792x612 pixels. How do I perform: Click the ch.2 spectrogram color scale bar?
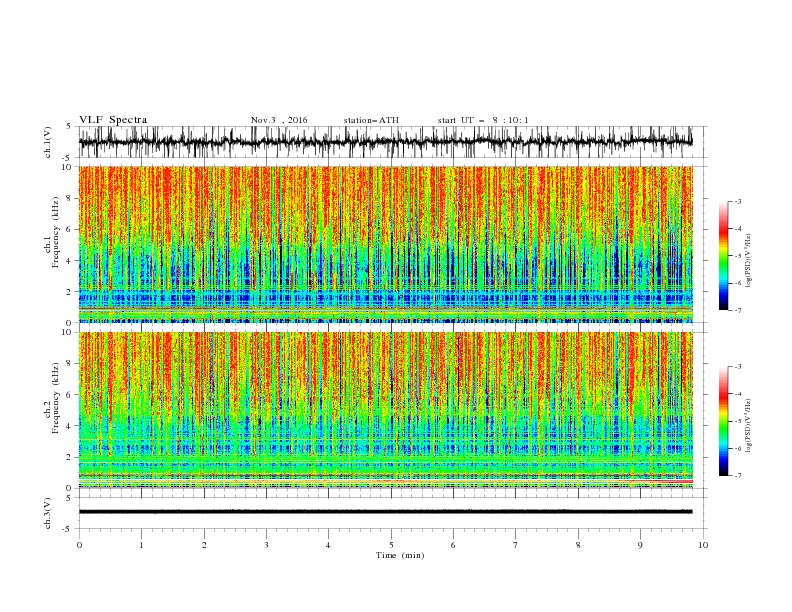tap(723, 421)
